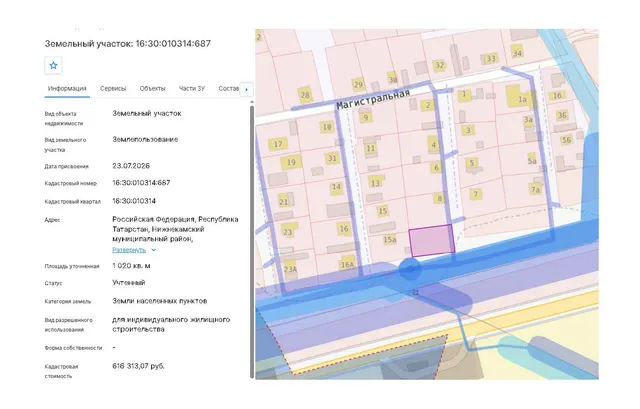The image size is (640, 409).
Task: Click Земли населенных пунктов category value
Action: 160,301
